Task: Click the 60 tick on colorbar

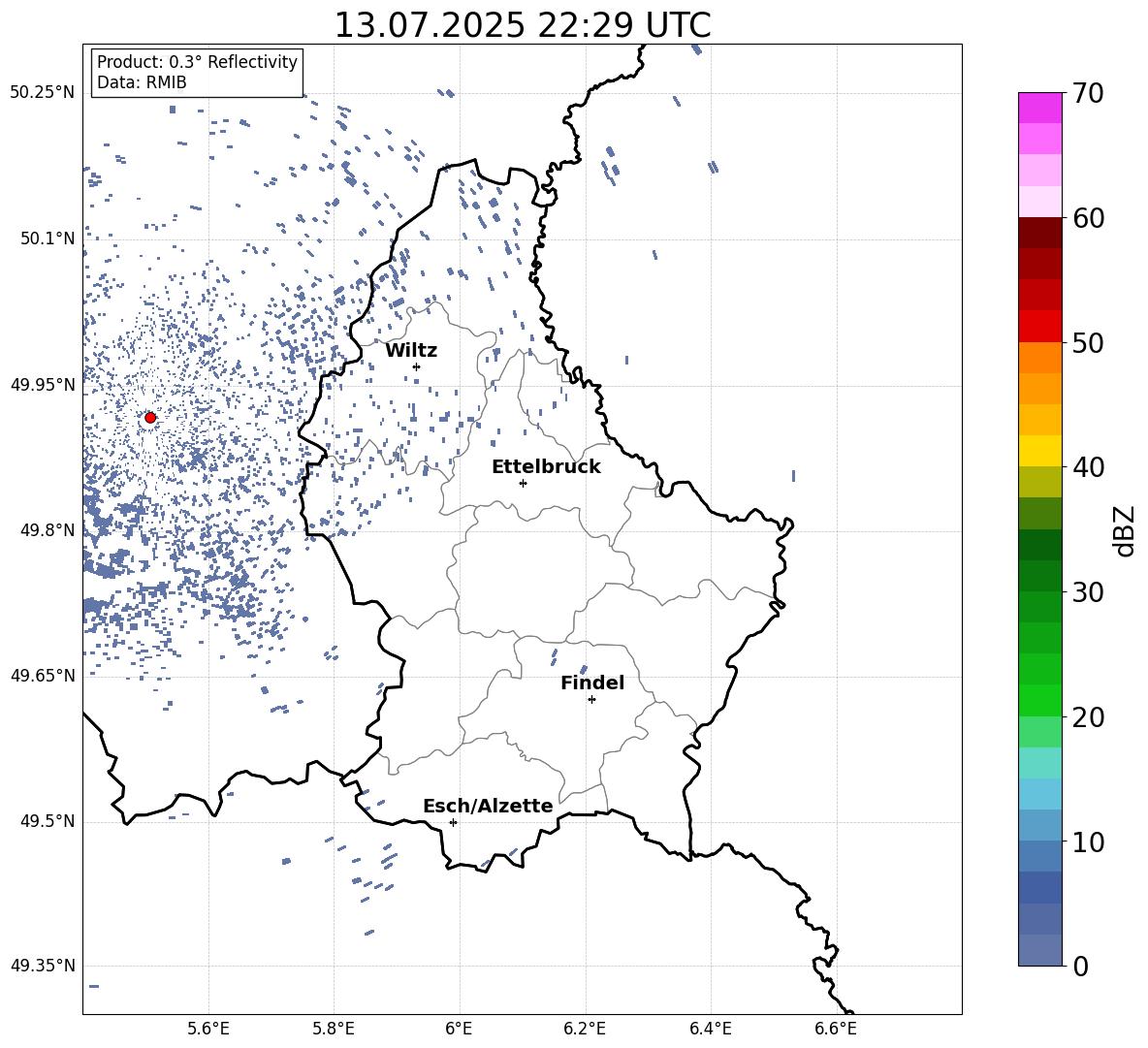Action: [1088, 218]
